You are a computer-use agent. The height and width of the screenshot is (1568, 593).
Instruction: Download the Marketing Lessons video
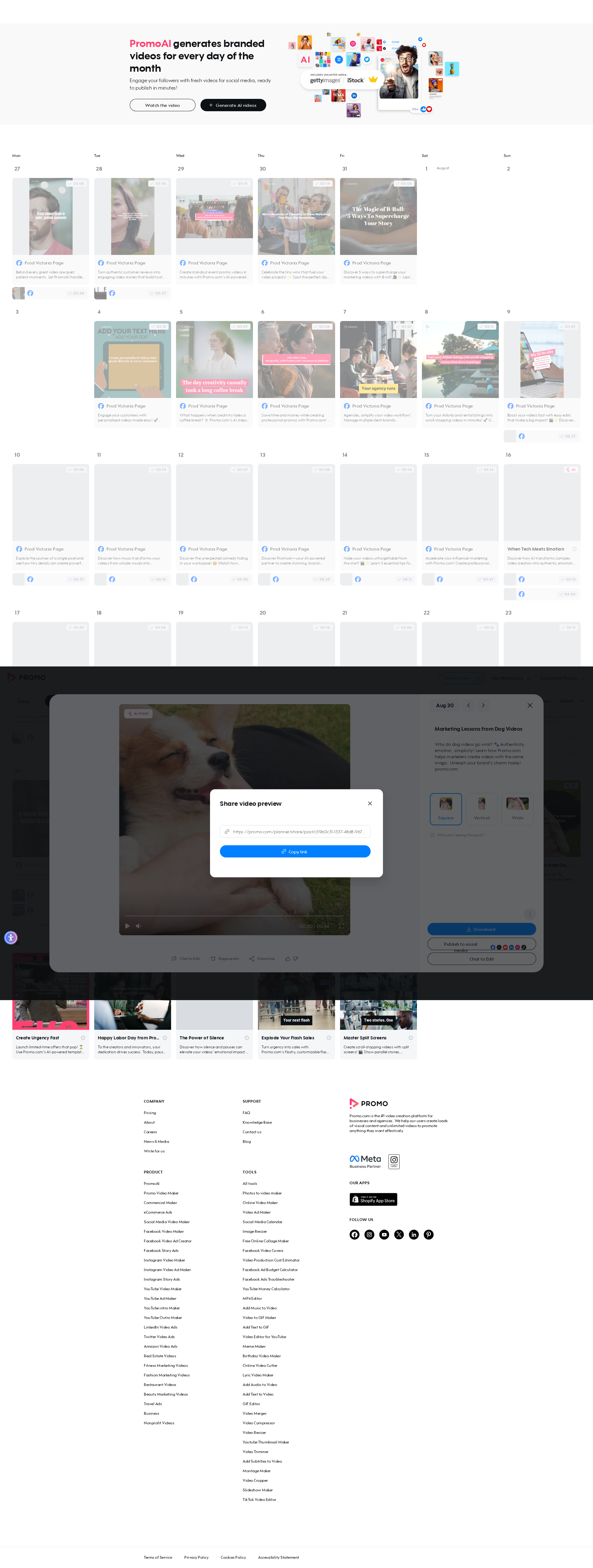pyautogui.click(x=482, y=929)
